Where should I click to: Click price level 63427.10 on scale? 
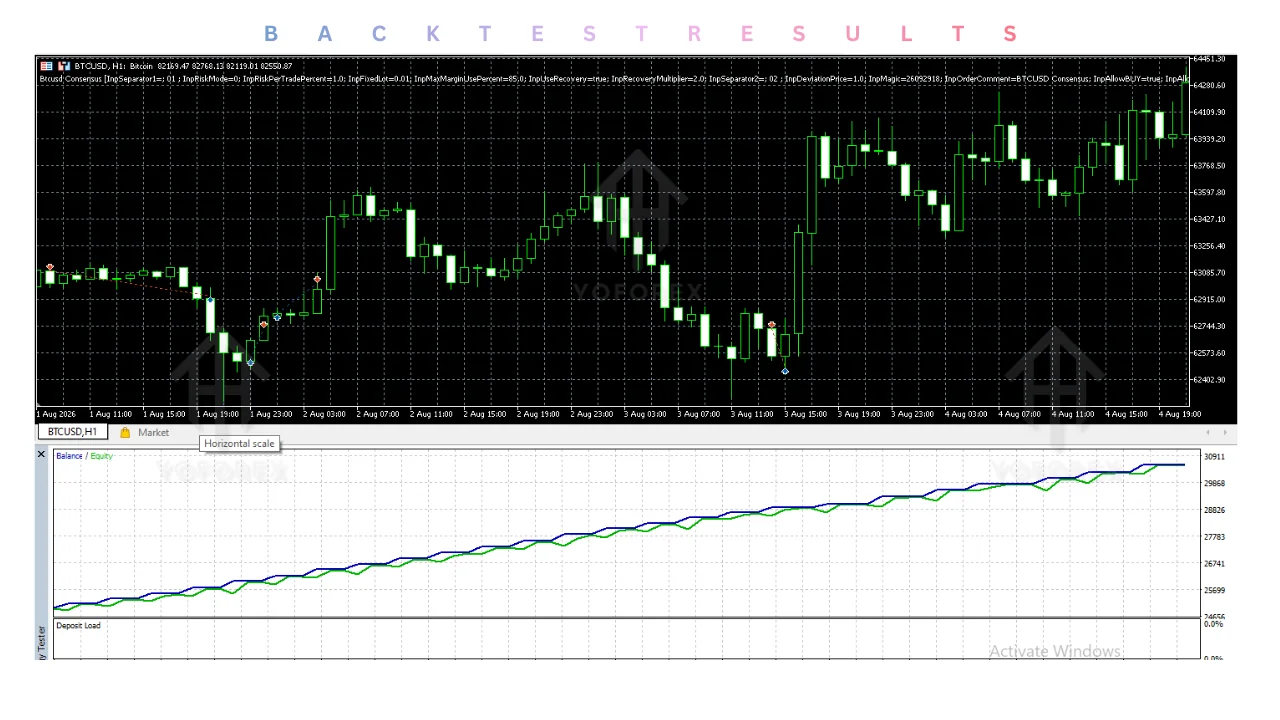point(1211,219)
